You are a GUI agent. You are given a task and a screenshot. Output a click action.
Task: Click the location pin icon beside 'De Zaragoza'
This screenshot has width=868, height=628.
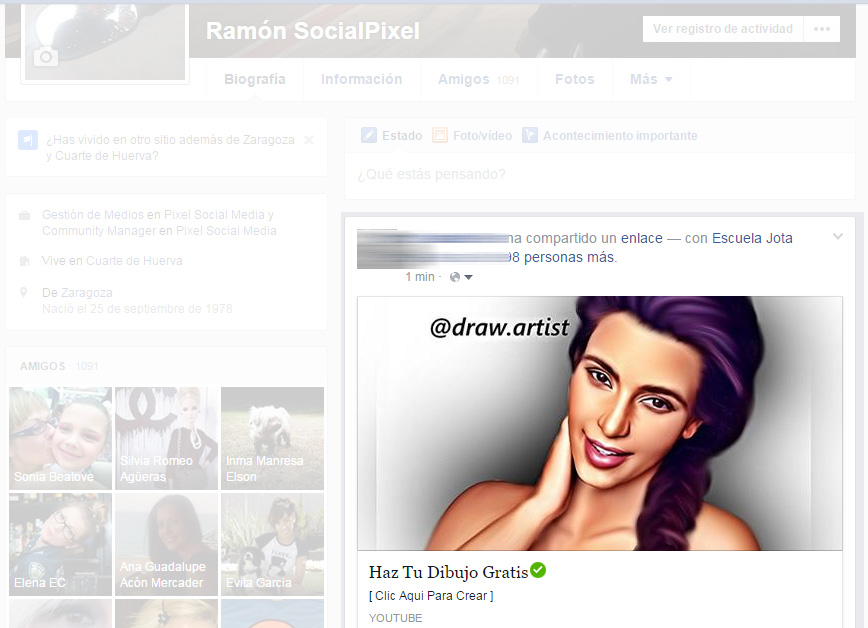coord(23,292)
